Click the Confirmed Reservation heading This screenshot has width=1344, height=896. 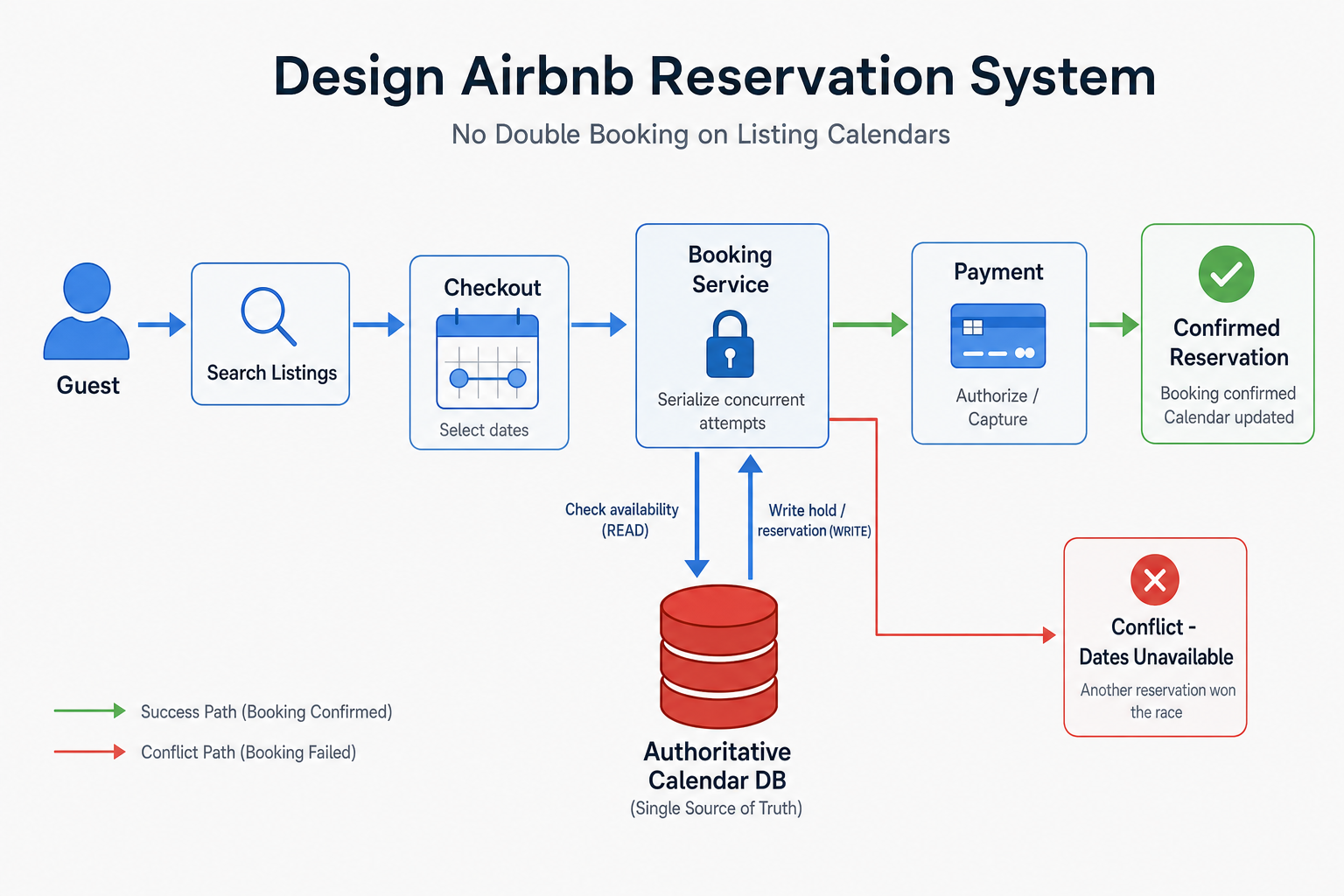pos(1228,342)
